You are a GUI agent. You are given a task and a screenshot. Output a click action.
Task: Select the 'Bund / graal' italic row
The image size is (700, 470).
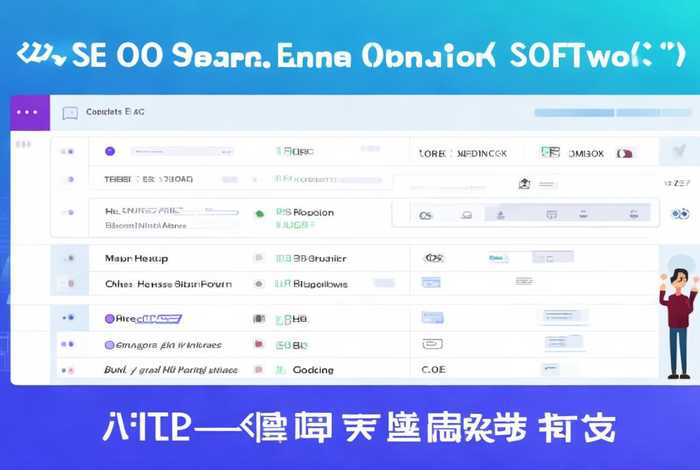coord(171,370)
